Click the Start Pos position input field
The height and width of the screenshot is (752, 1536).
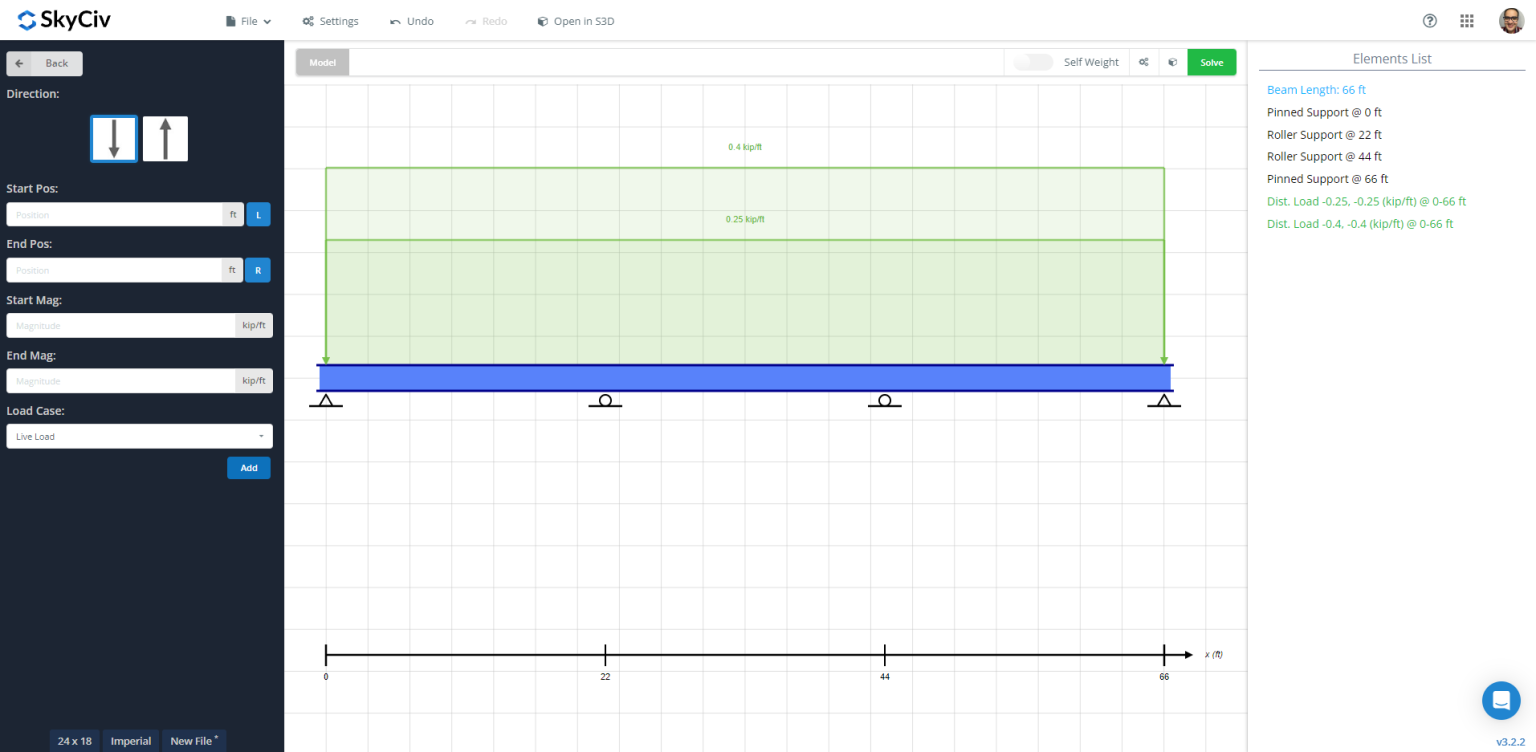pyautogui.click(x=115, y=215)
